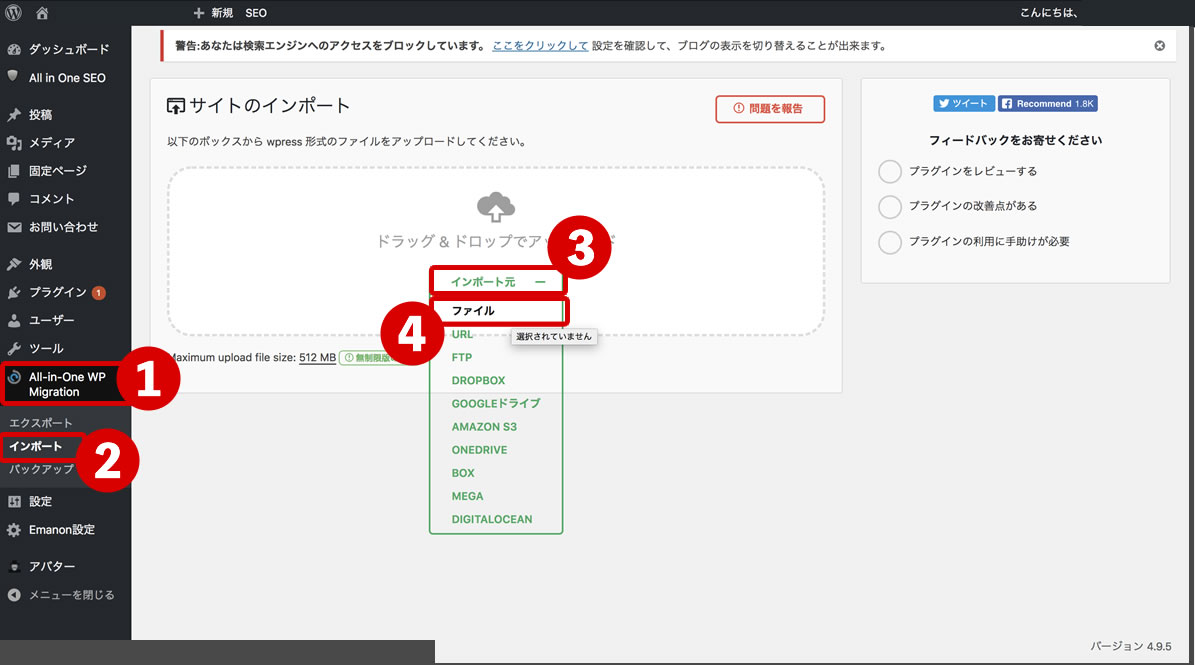Click the All-in-One WP Migration logo icon
The image size is (1195, 665).
(14, 377)
